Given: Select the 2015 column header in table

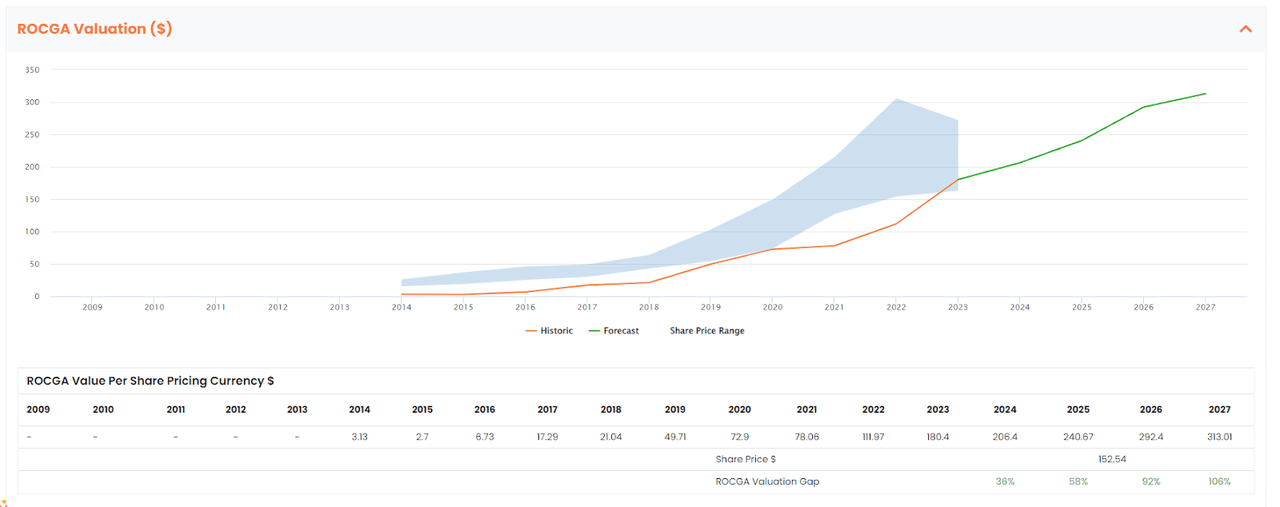Looking at the screenshot, I should (x=422, y=410).
